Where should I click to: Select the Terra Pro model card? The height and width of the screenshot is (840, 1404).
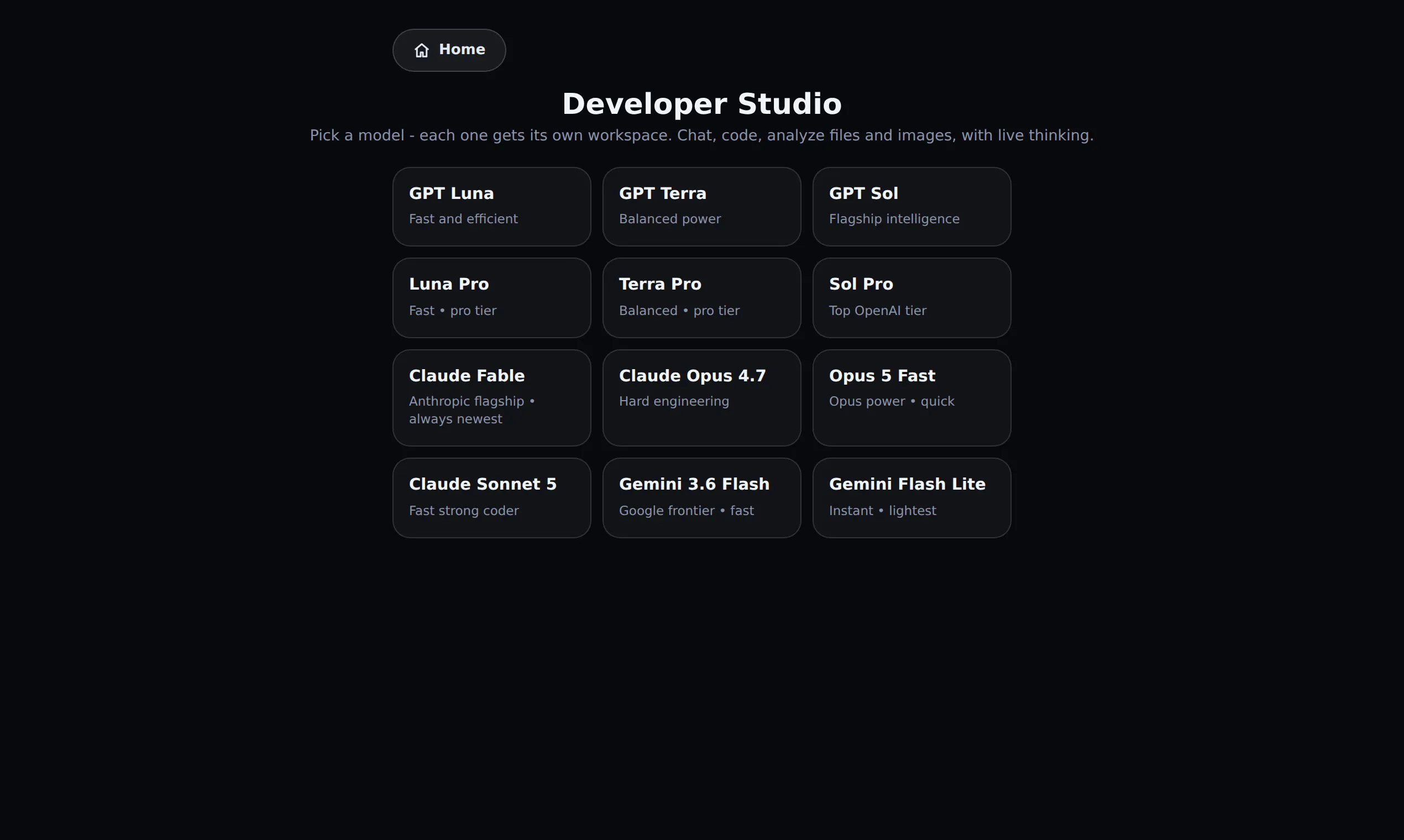click(x=701, y=298)
